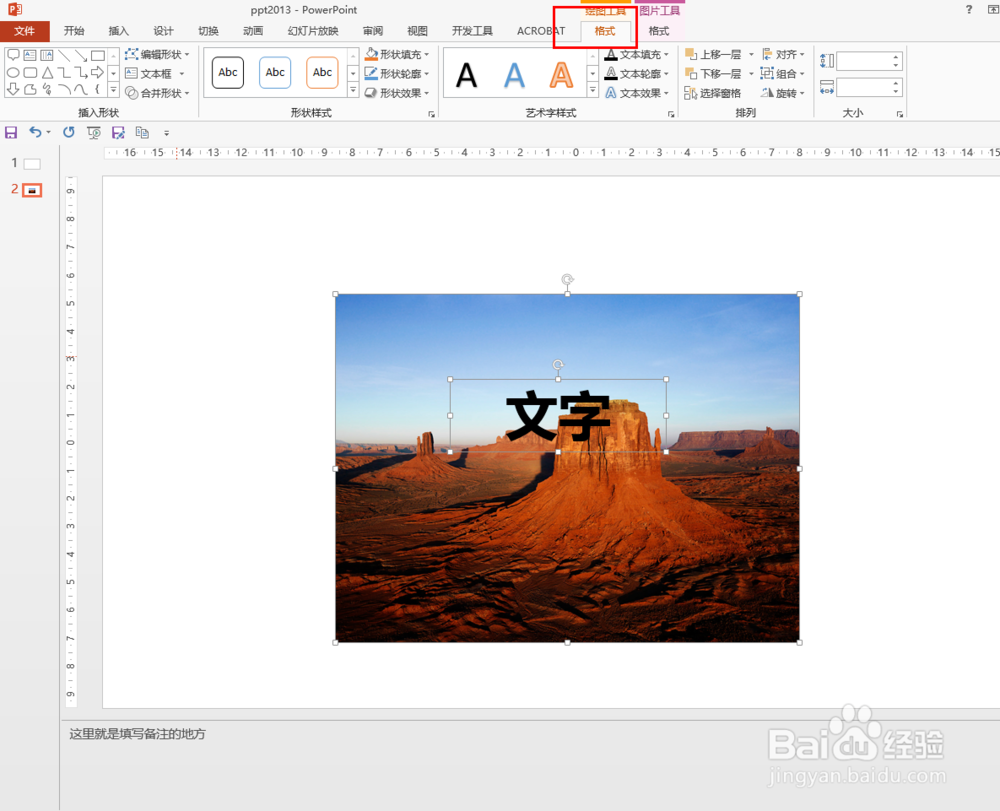Select the straight line shape
The width and height of the screenshot is (1000, 811).
(64, 55)
